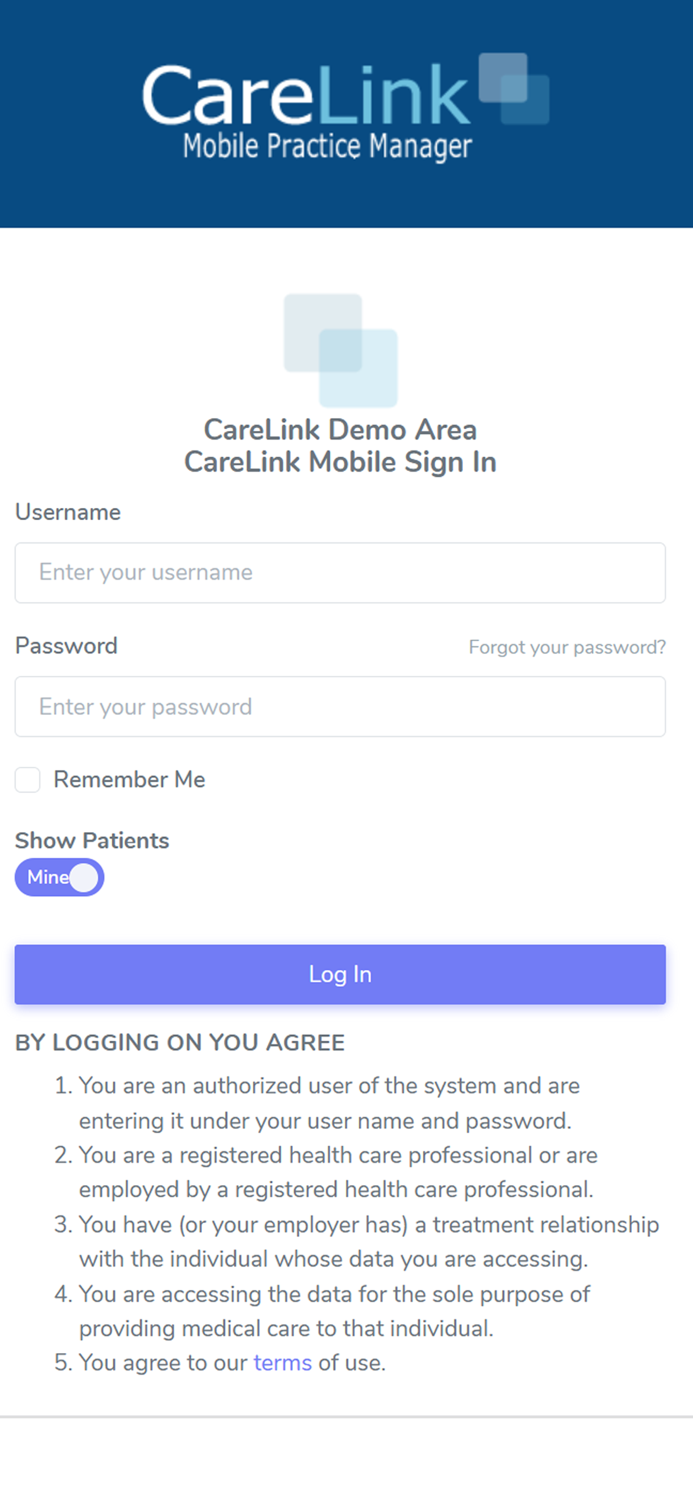693x1500 pixels.
Task: Focus the 'Enter your username' field
Action: (340, 572)
